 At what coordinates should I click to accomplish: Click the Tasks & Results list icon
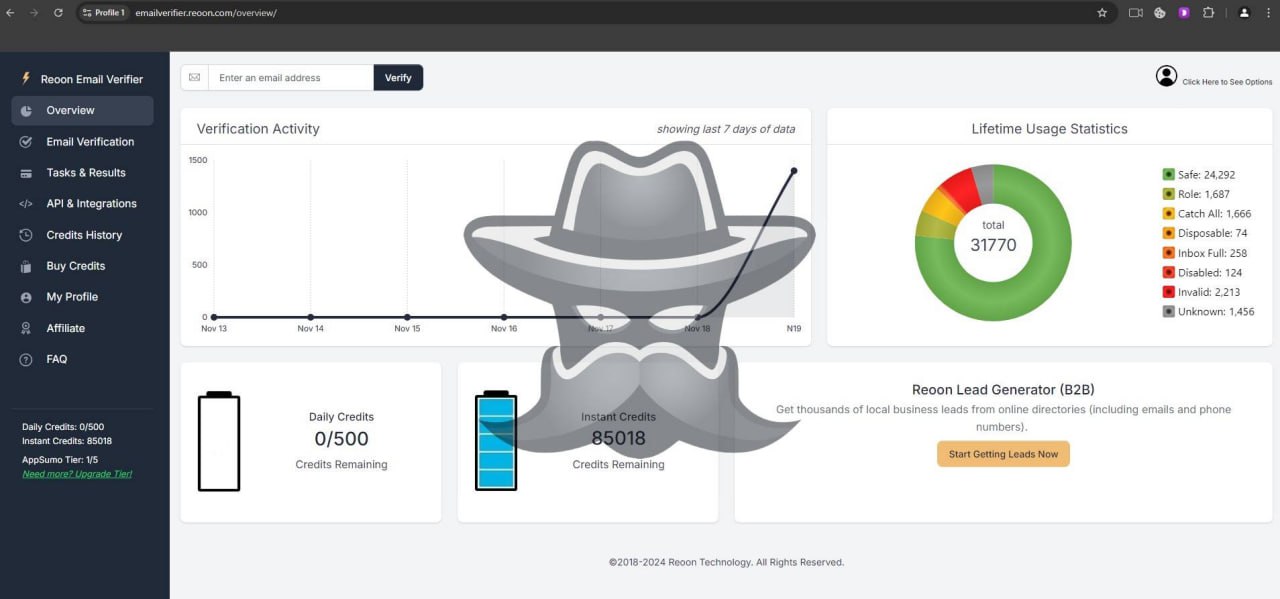coord(26,173)
